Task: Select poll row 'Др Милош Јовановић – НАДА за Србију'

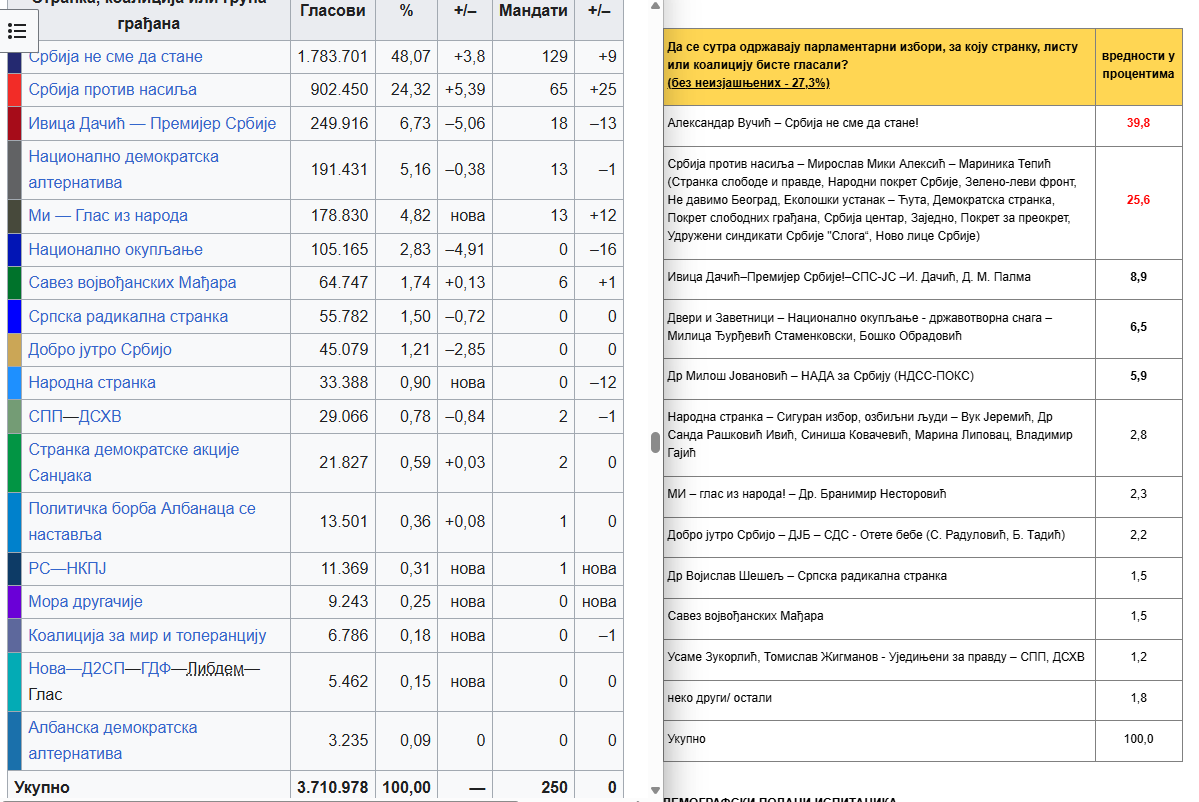Action: pos(879,376)
